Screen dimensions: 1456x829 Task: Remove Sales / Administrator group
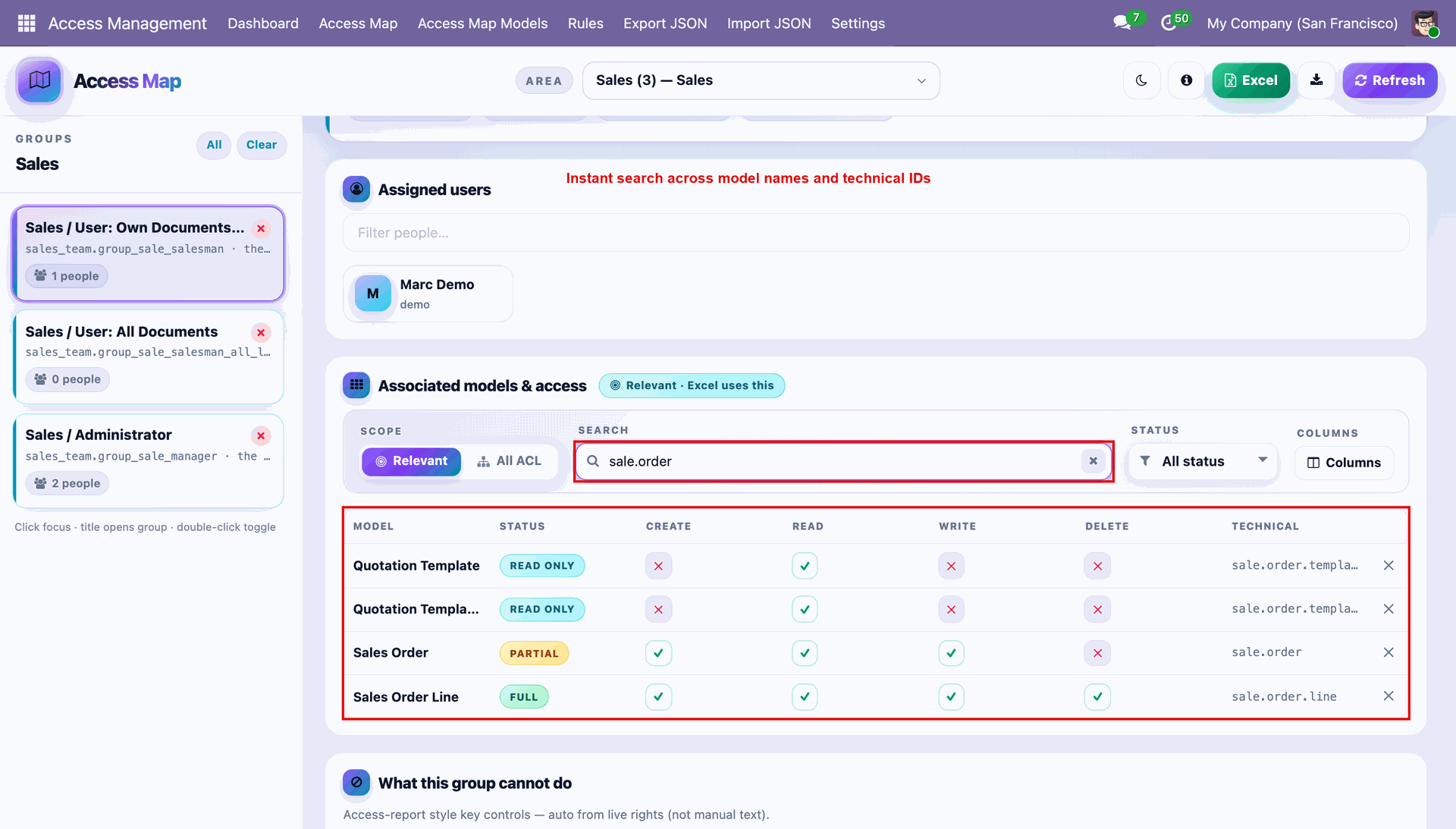tap(261, 435)
